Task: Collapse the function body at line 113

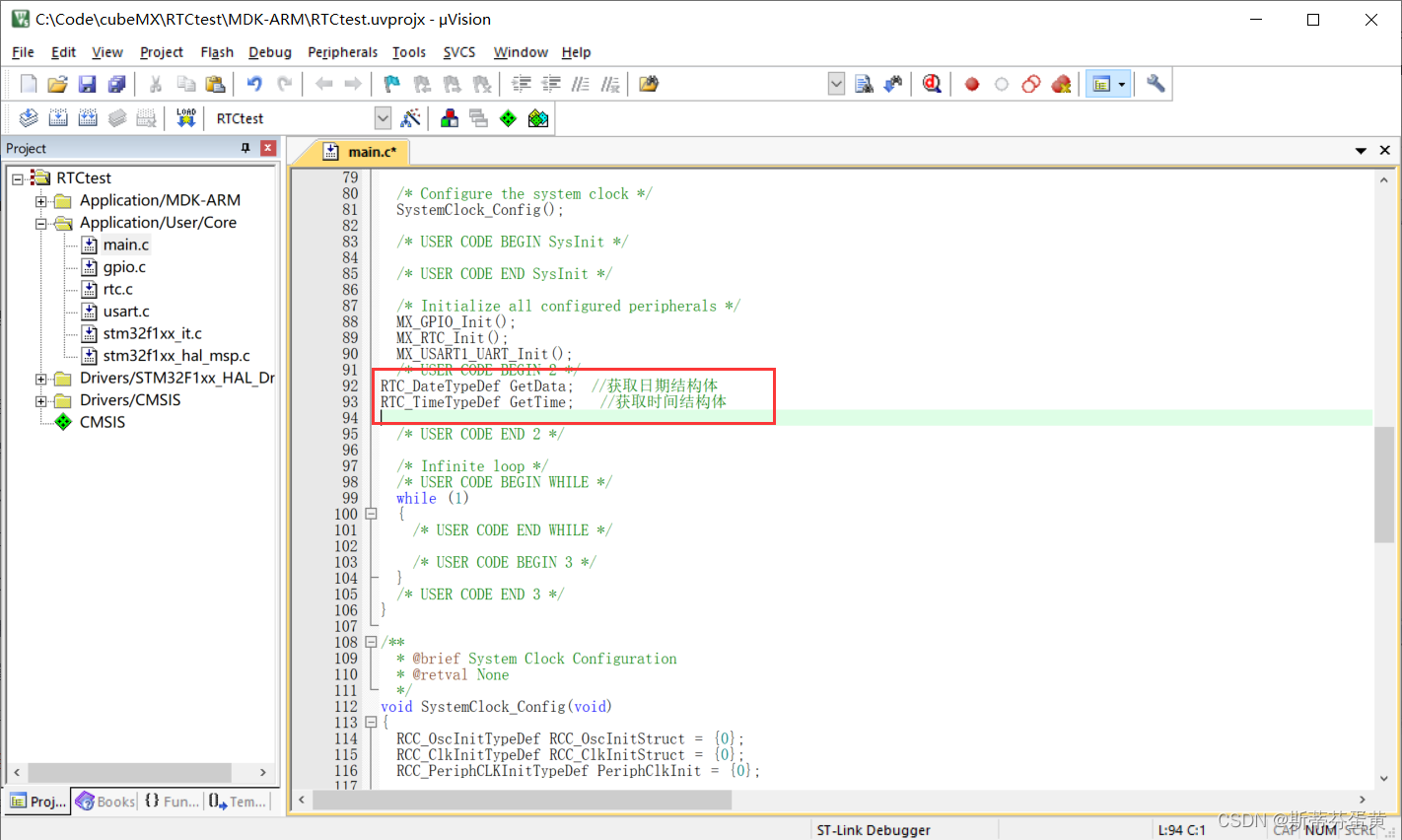Action: 372,723
